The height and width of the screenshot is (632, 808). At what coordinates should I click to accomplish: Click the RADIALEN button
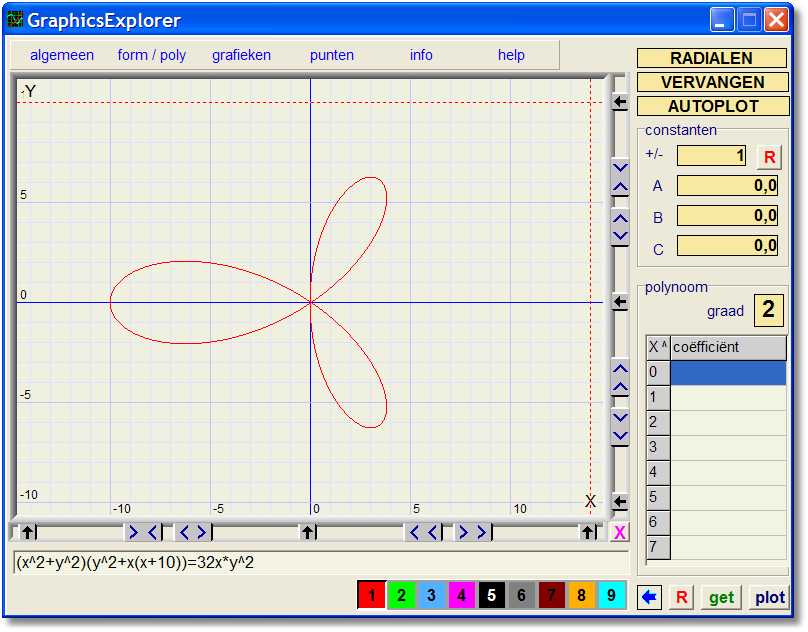tap(712, 58)
